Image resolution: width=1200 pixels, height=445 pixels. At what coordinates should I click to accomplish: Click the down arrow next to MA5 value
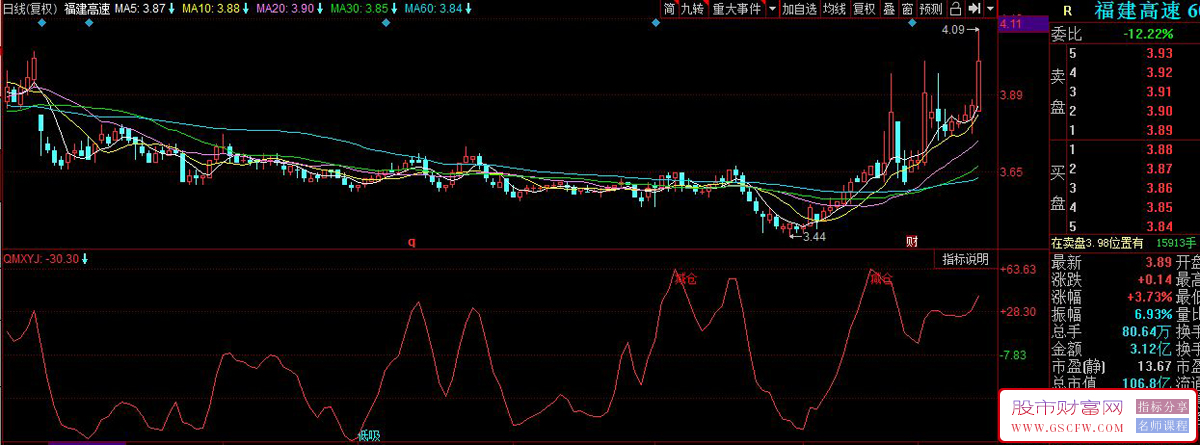(172, 9)
